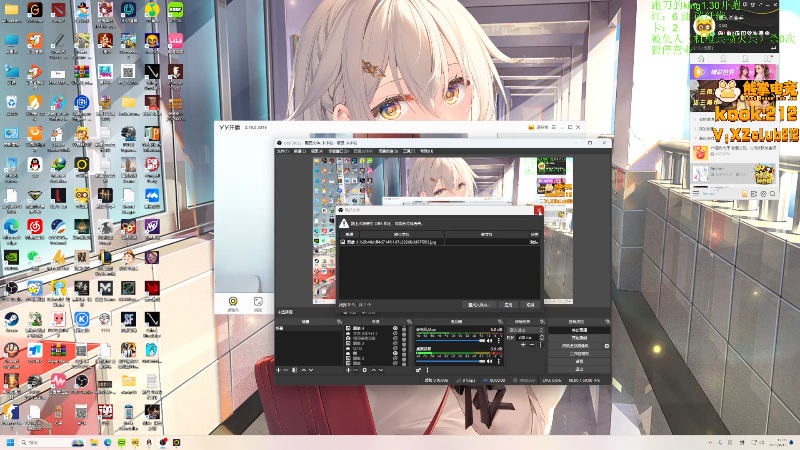Add a new scene with the plus icon
This screenshot has height=450, width=800.
pyautogui.click(x=278, y=370)
